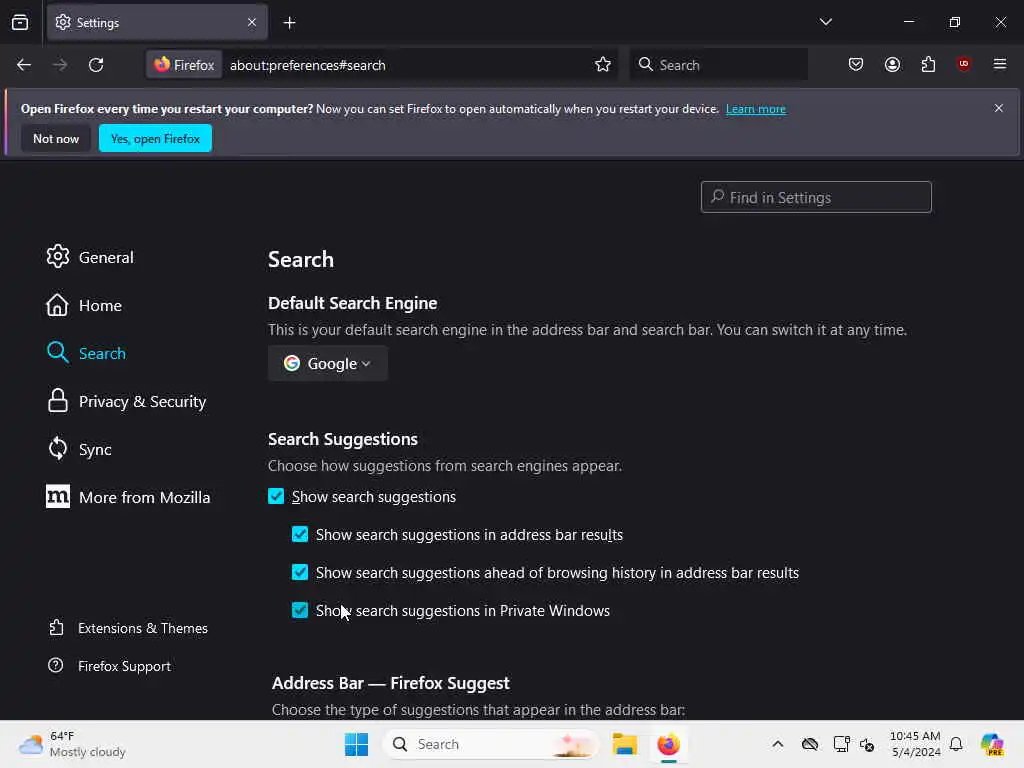1024x768 pixels.
Task: Go back with the back arrow
Action: click(x=24, y=65)
